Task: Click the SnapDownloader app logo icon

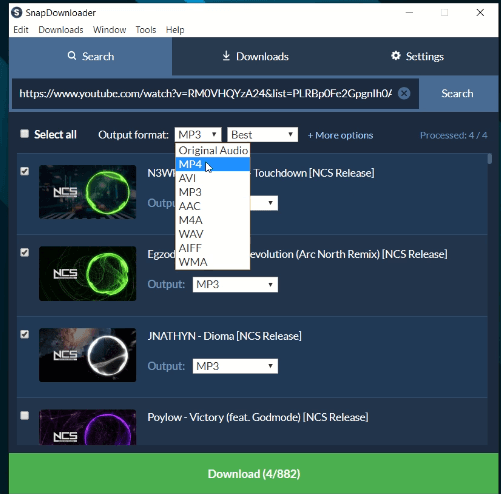Action: click(x=17, y=13)
